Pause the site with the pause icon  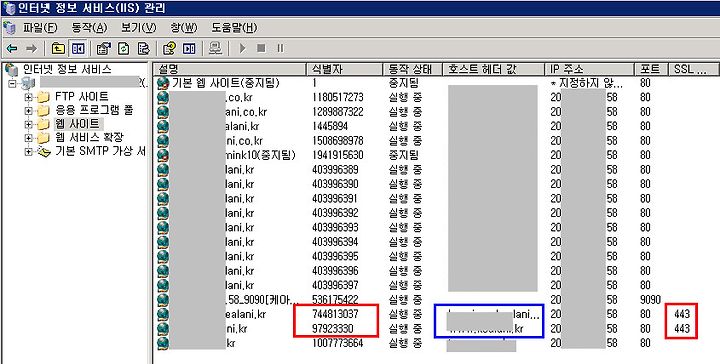click(280, 48)
